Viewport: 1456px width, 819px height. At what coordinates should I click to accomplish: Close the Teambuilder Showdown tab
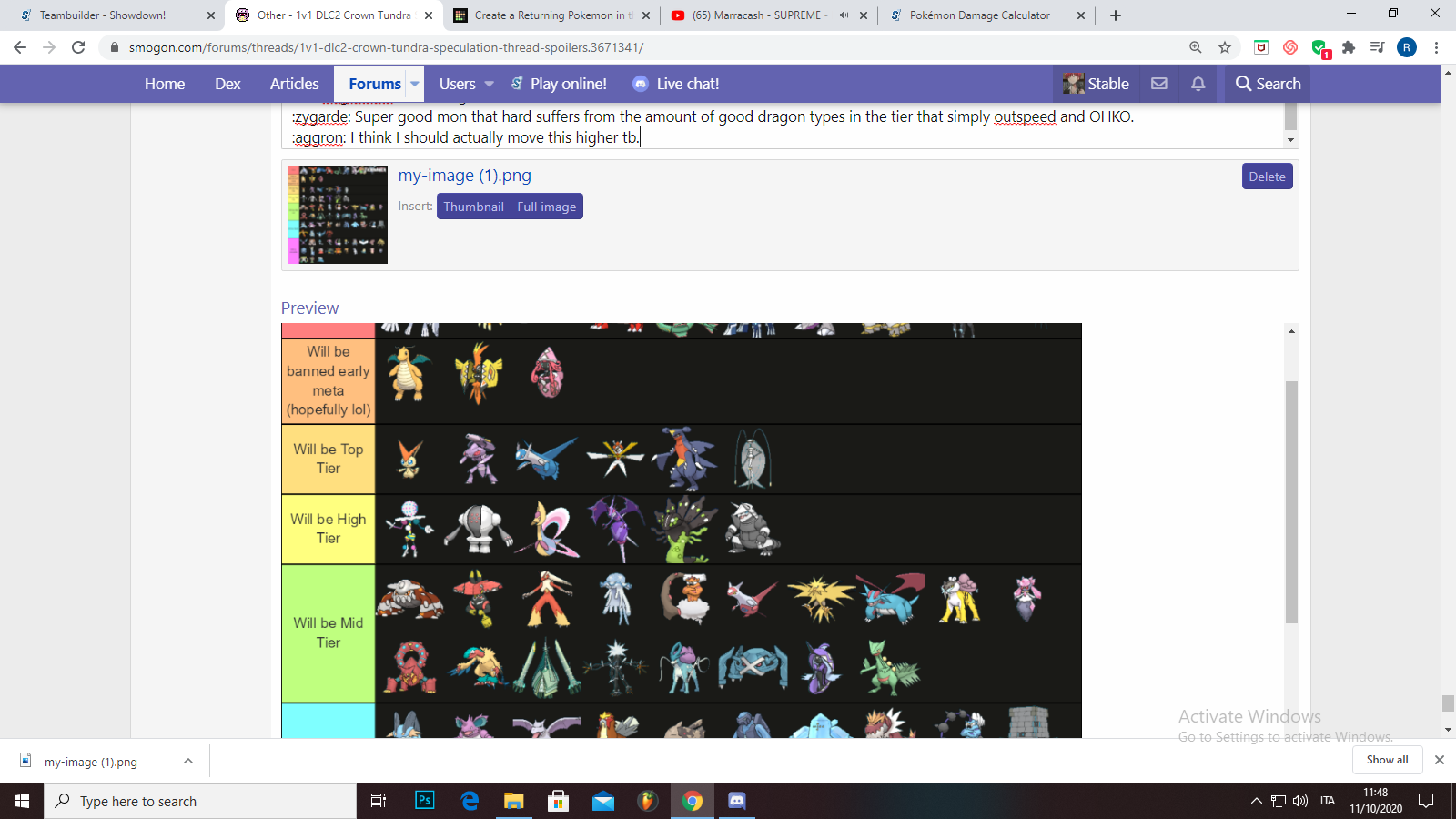[x=211, y=15]
